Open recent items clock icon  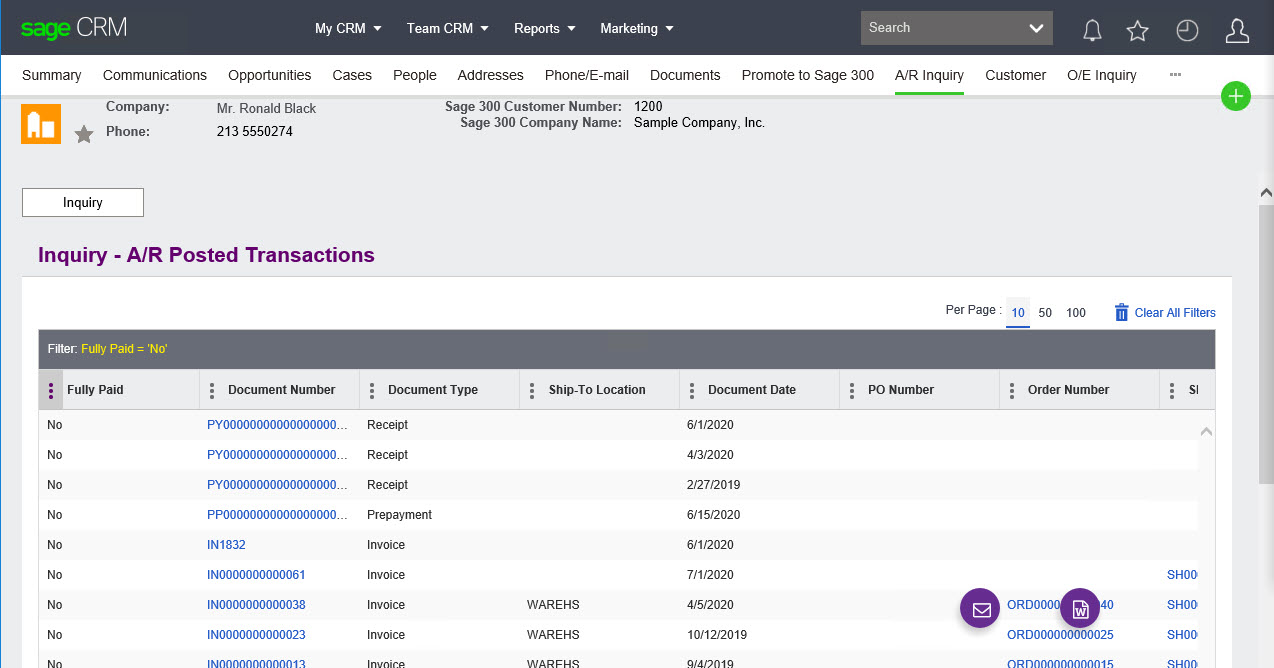coord(1187,31)
